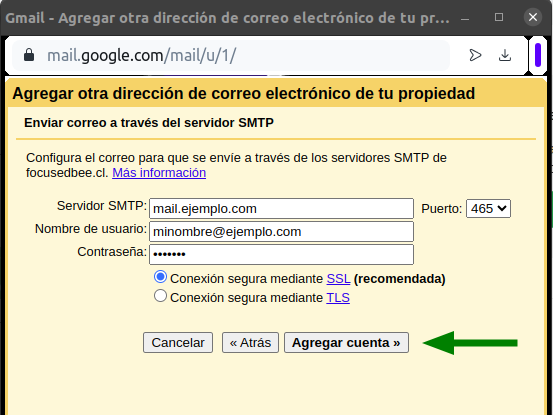553x415 pixels.
Task: Click the send/share arrow icon in address bar
Action: [475, 55]
